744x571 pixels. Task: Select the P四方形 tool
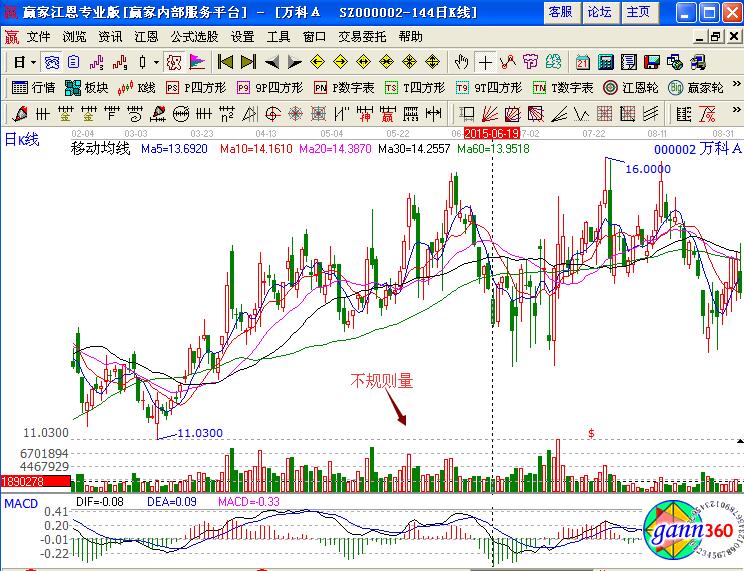tap(197, 88)
